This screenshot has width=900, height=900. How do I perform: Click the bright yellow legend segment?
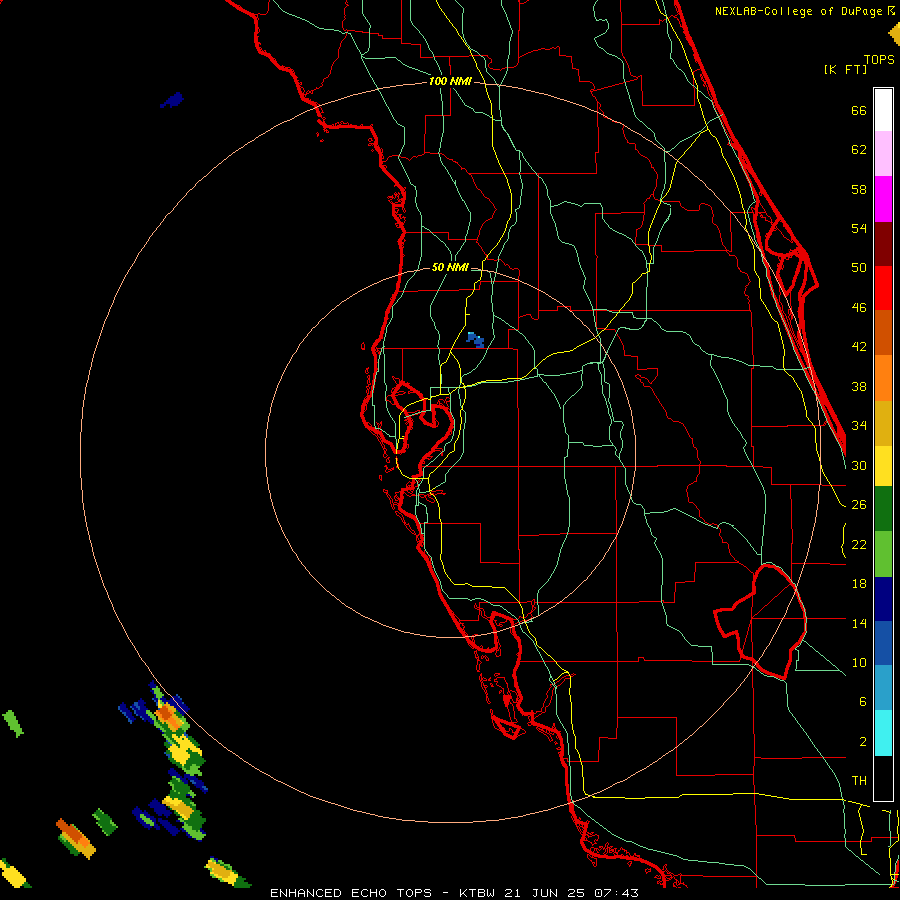point(883,466)
